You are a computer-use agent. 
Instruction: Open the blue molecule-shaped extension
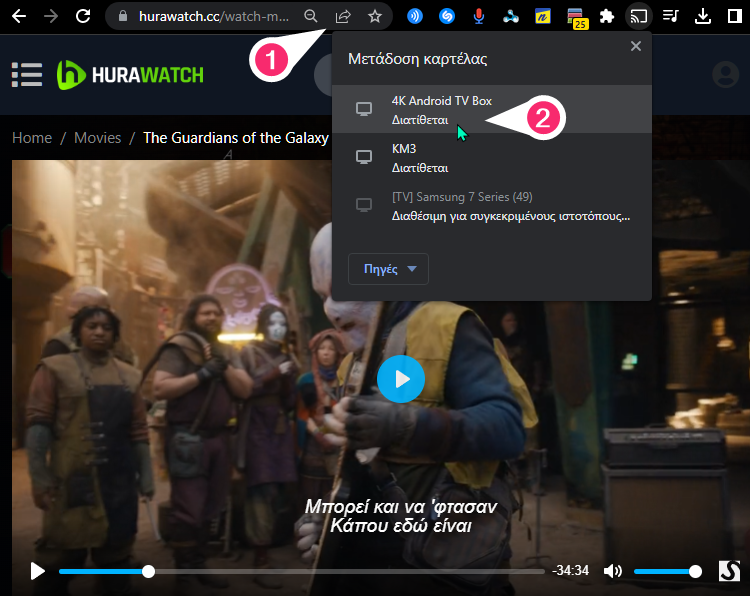511,16
